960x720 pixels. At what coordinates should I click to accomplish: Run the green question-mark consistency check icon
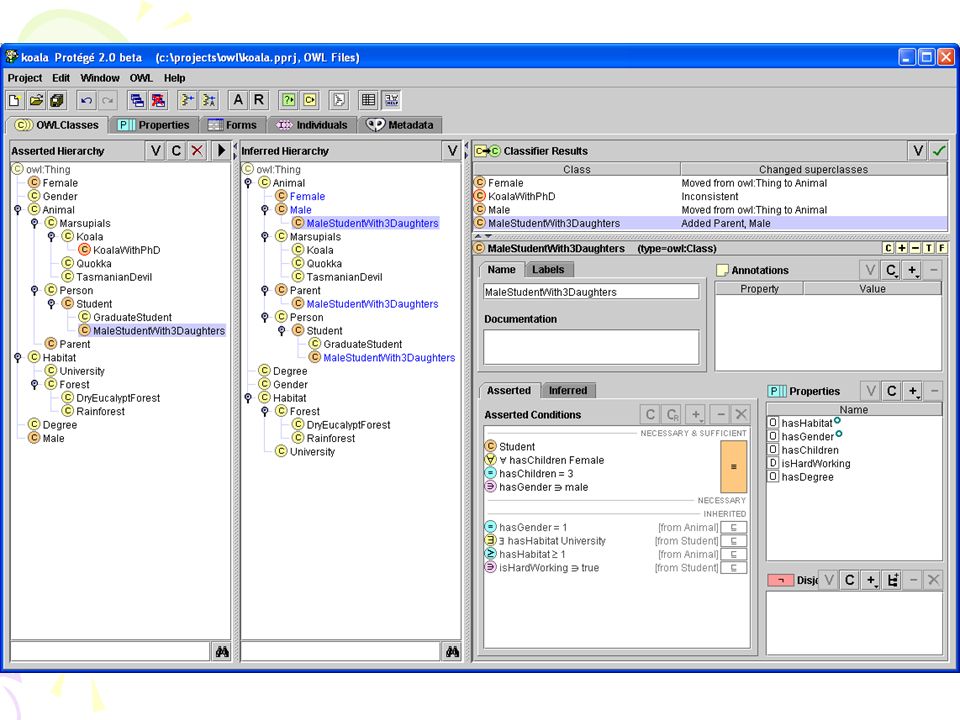pos(288,100)
